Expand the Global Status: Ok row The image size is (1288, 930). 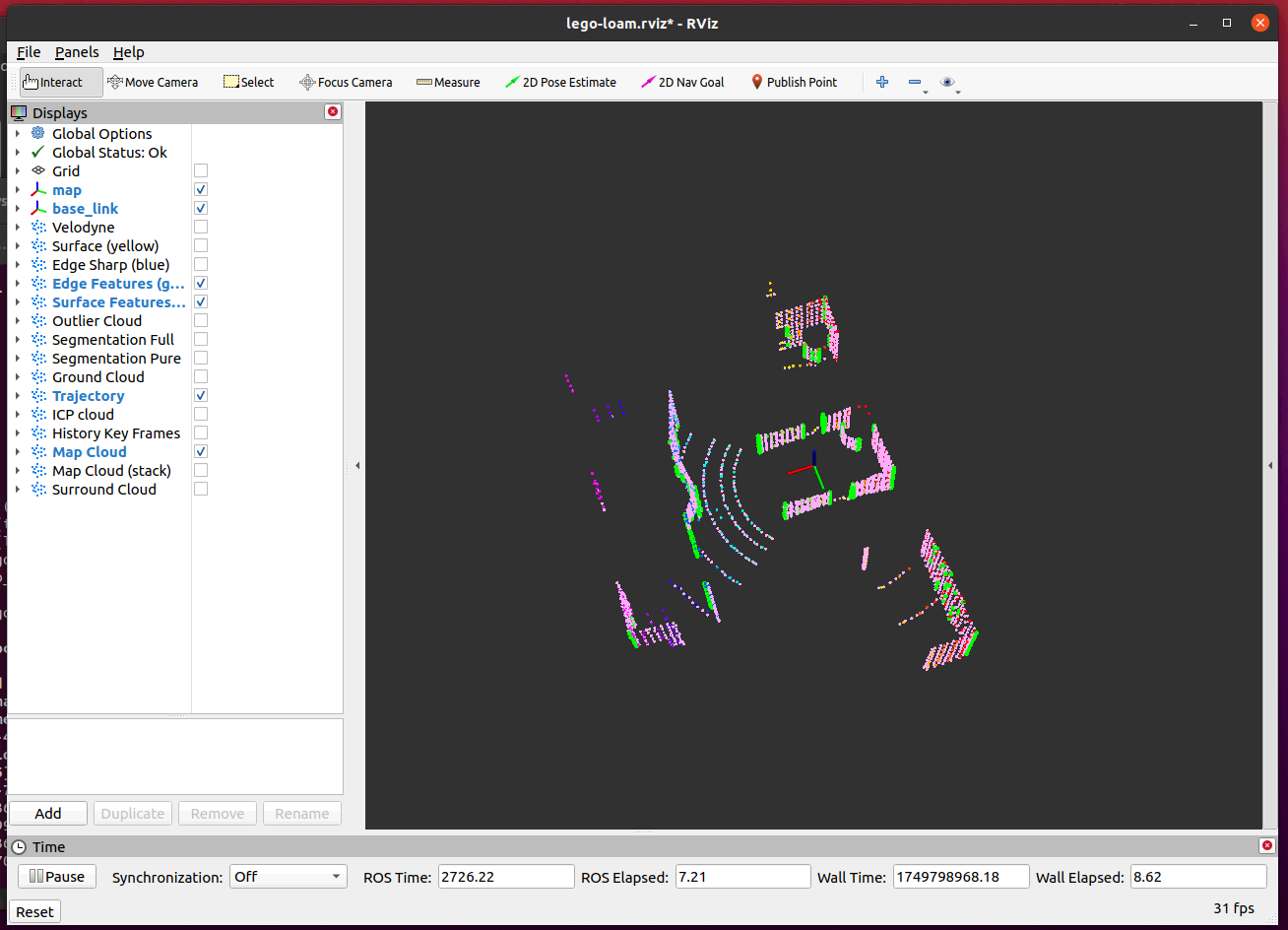click(18, 152)
